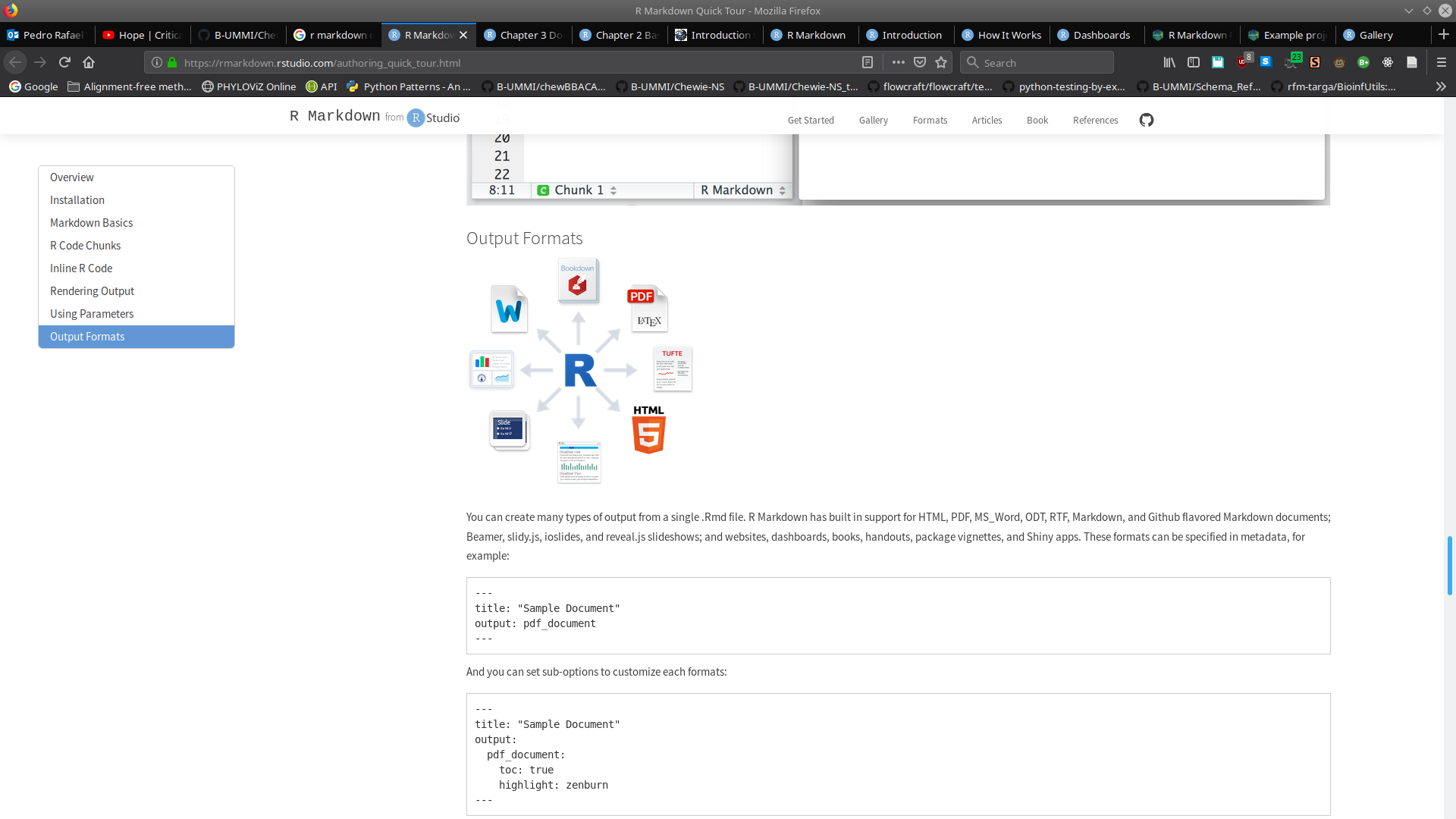Go to Firefox home page
The image size is (1456, 819).
(89, 62)
